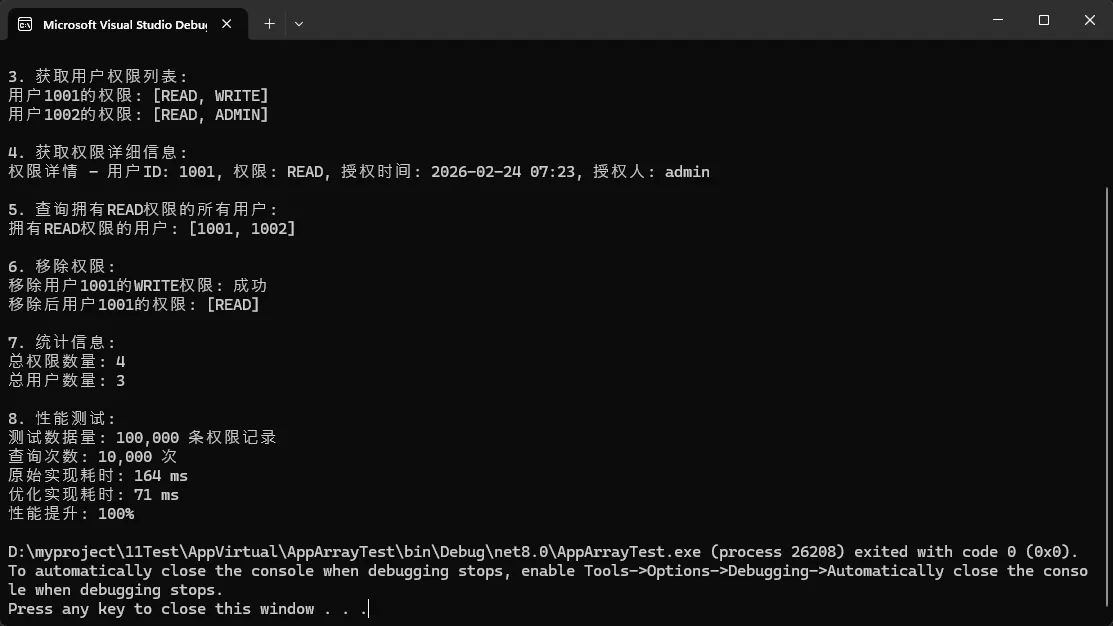Open a new tab with the plus button
The width and height of the screenshot is (1113, 626).
(269, 23)
